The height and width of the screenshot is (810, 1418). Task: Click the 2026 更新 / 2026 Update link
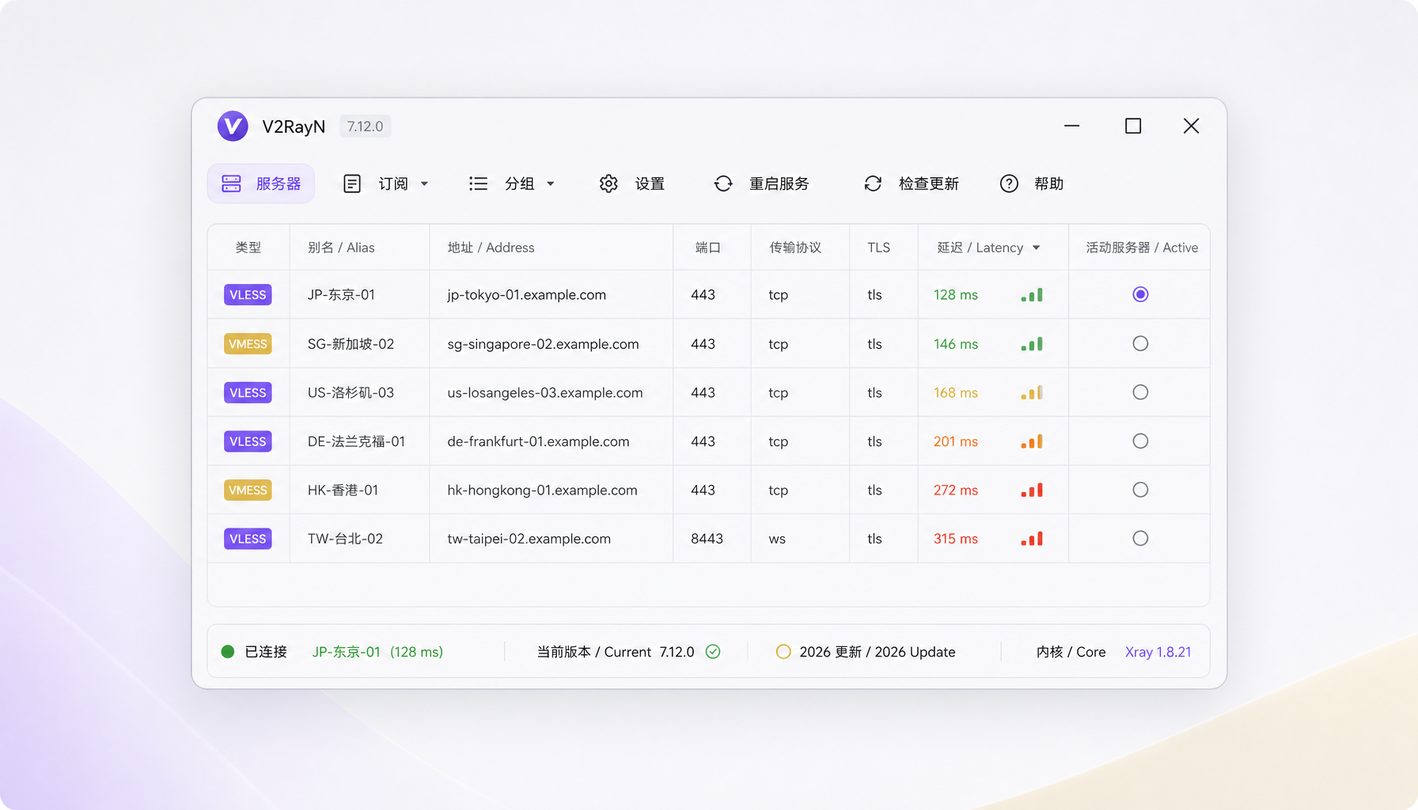(877, 652)
